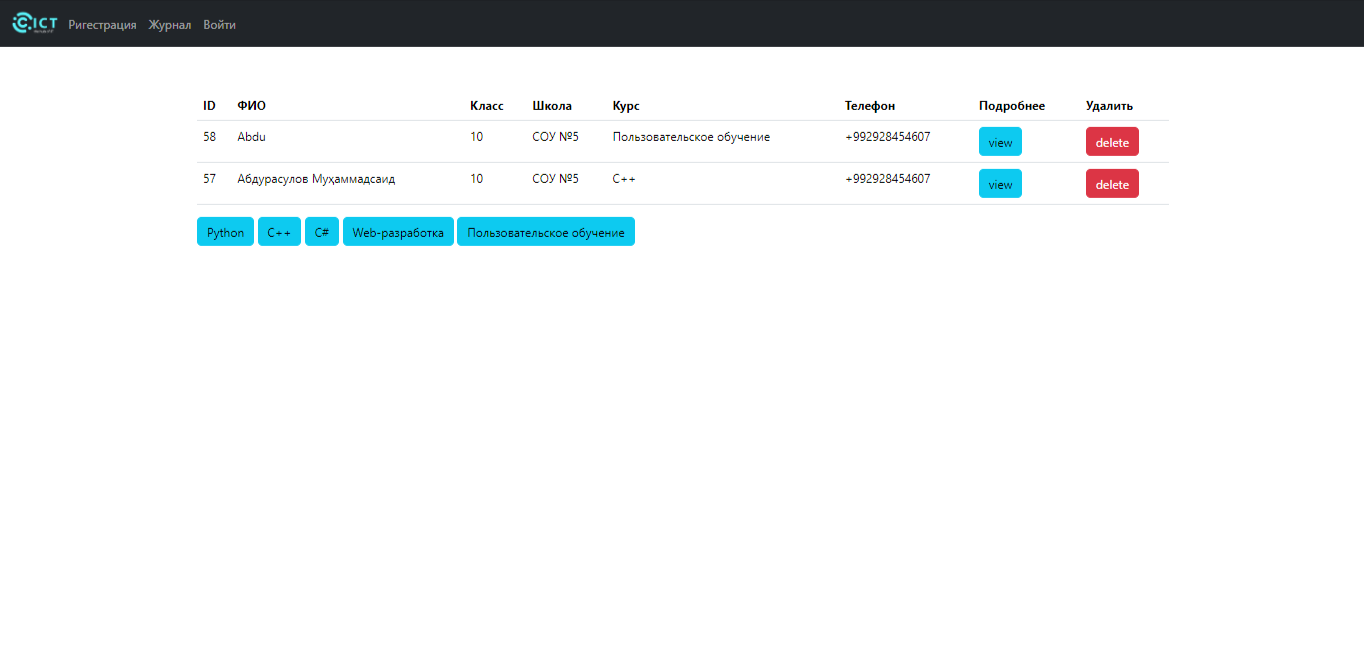The image size is (1364, 650).
Task: Click the Курс column header
Action: tap(626, 106)
